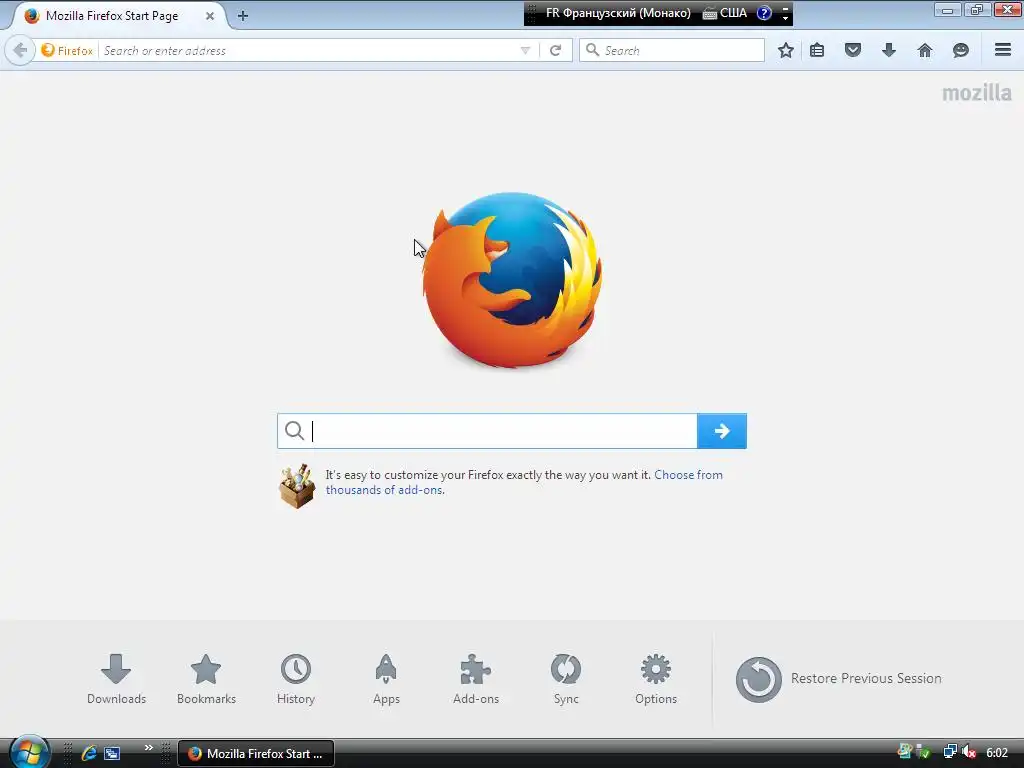The height and width of the screenshot is (768, 1024).
Task: Focus the Search or enter address field
Action: point(307,50)
